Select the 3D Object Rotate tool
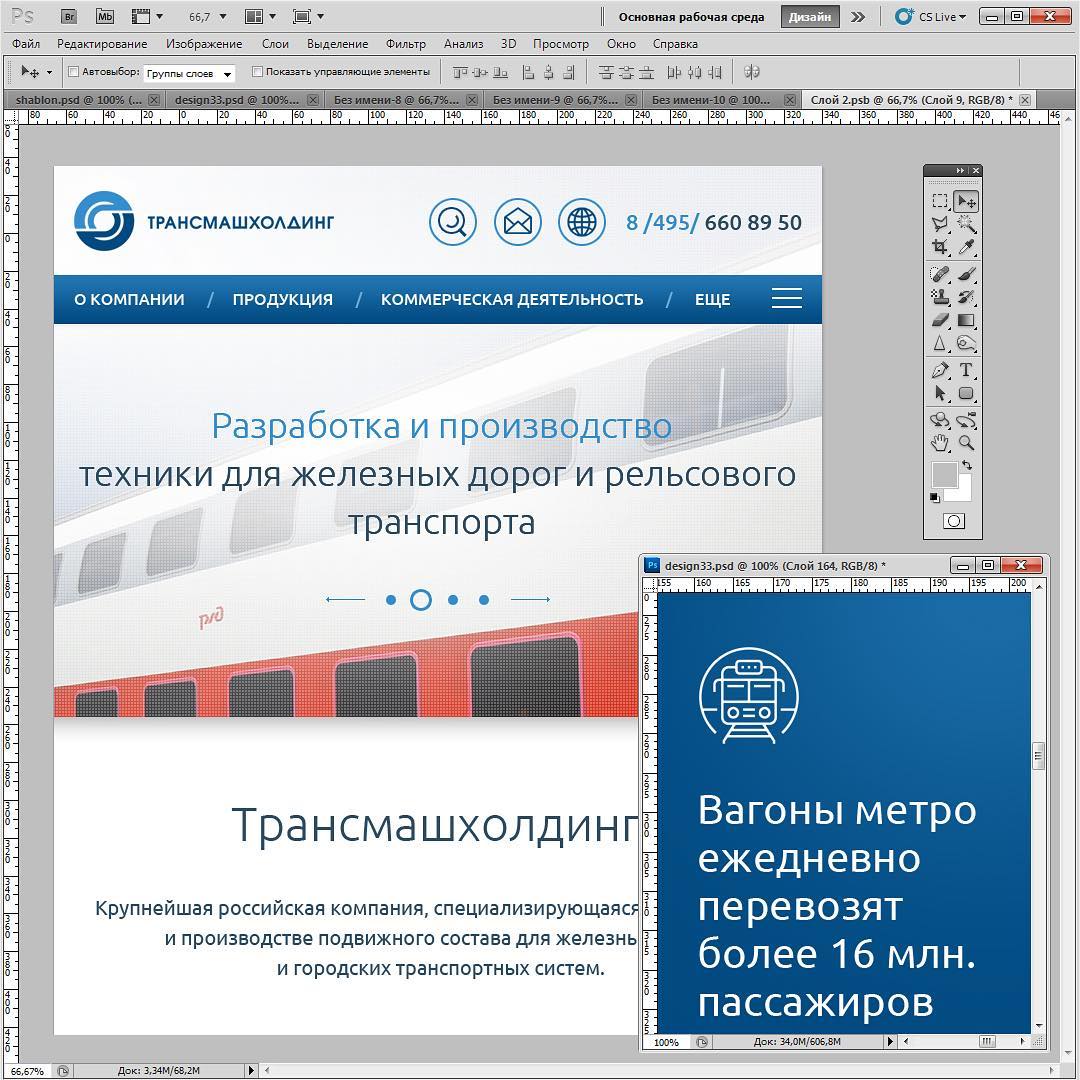The height and width of the screenshot is (1080, 1080). coord(940,420)
